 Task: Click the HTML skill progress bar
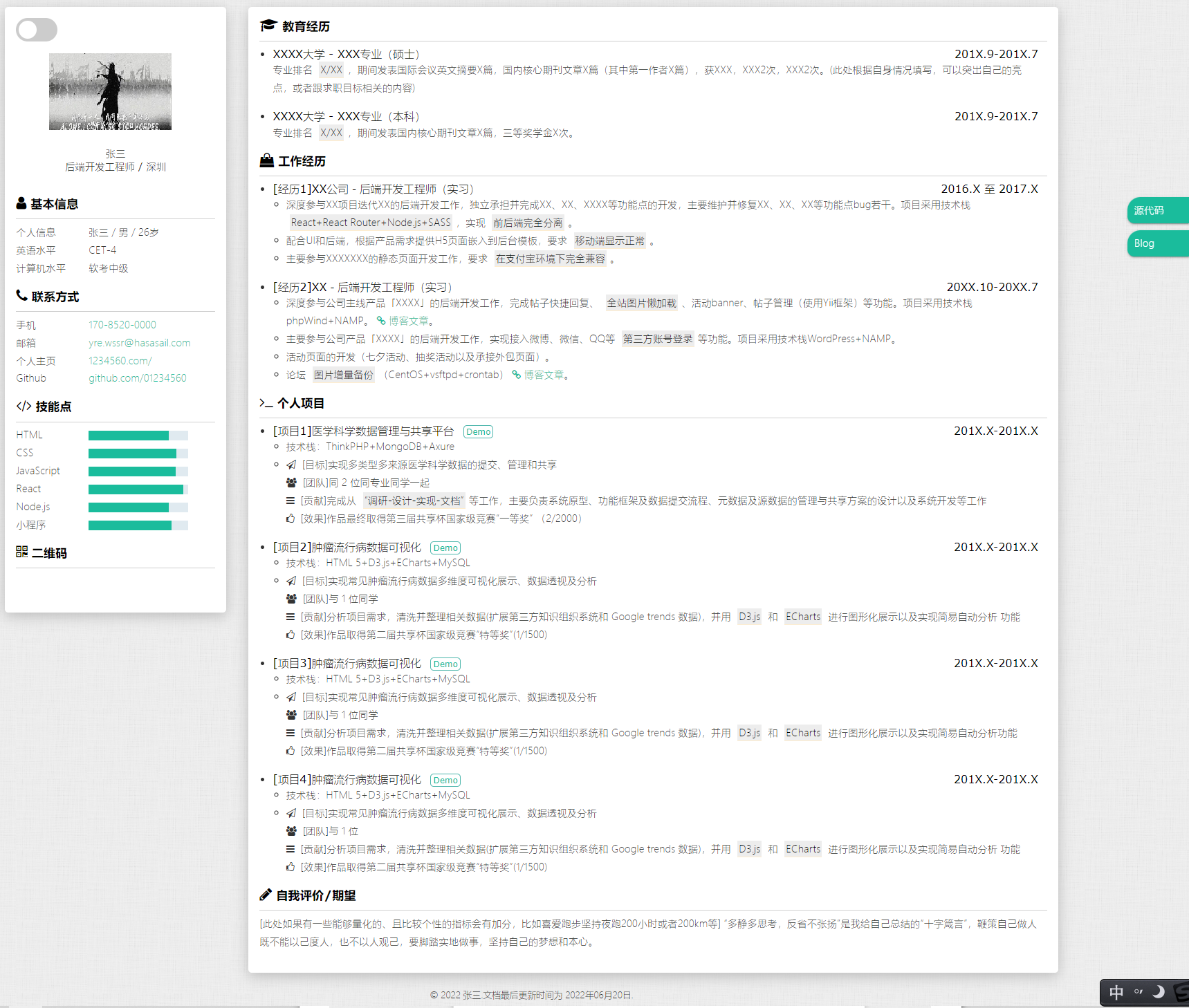(x=138, y=436)
